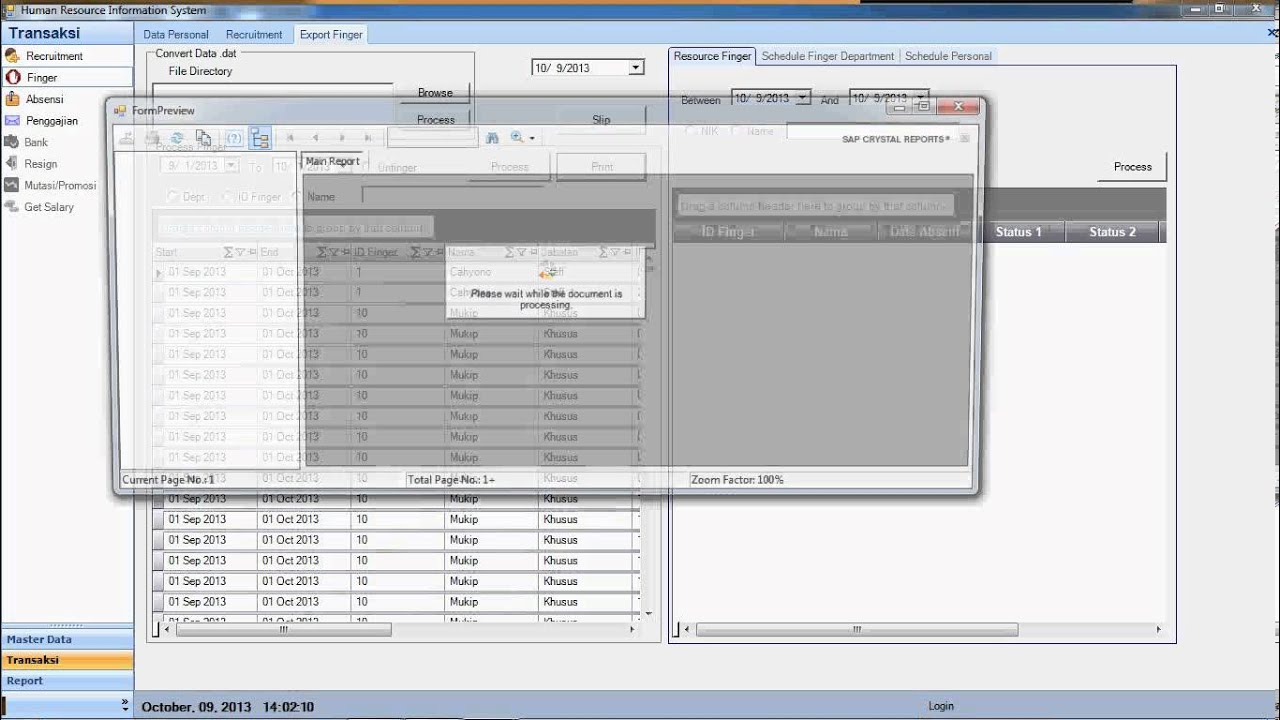Image resolution: width=1280 pixels, height=720 pixels.
Task: Click Login in status bar
Action: (941, 706)
